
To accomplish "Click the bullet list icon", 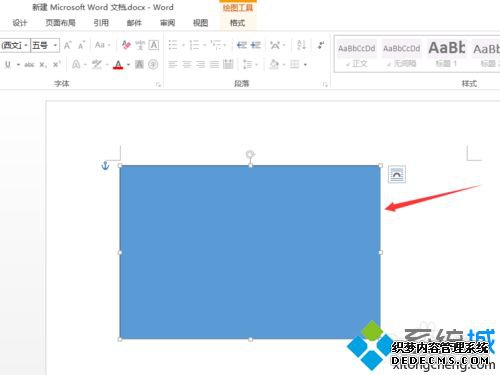I will point(173,45).
